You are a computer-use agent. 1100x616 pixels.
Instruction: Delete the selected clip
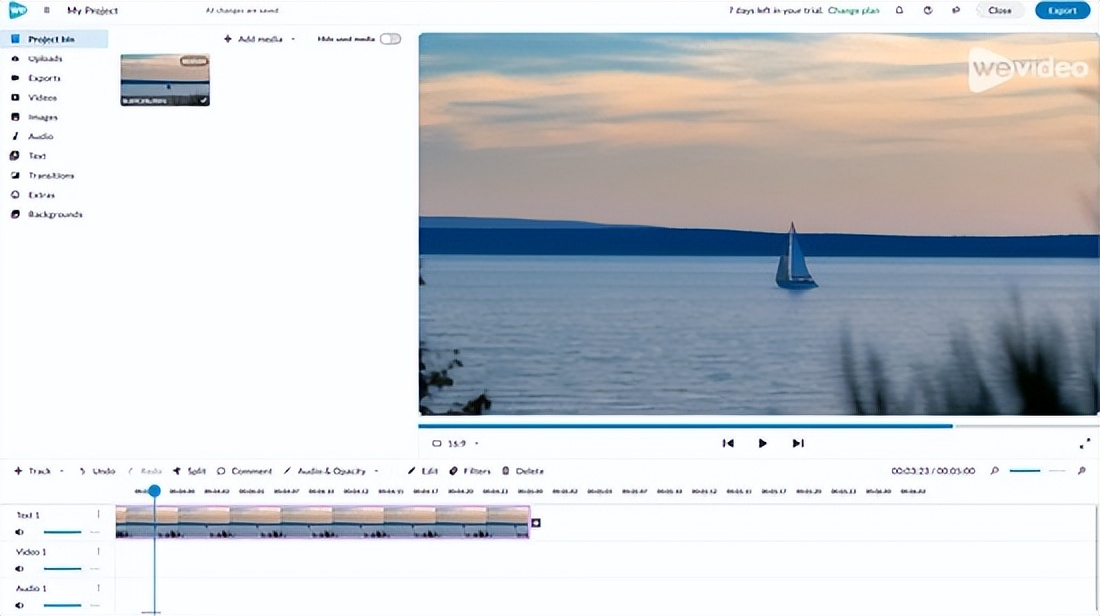click(523, 471)
